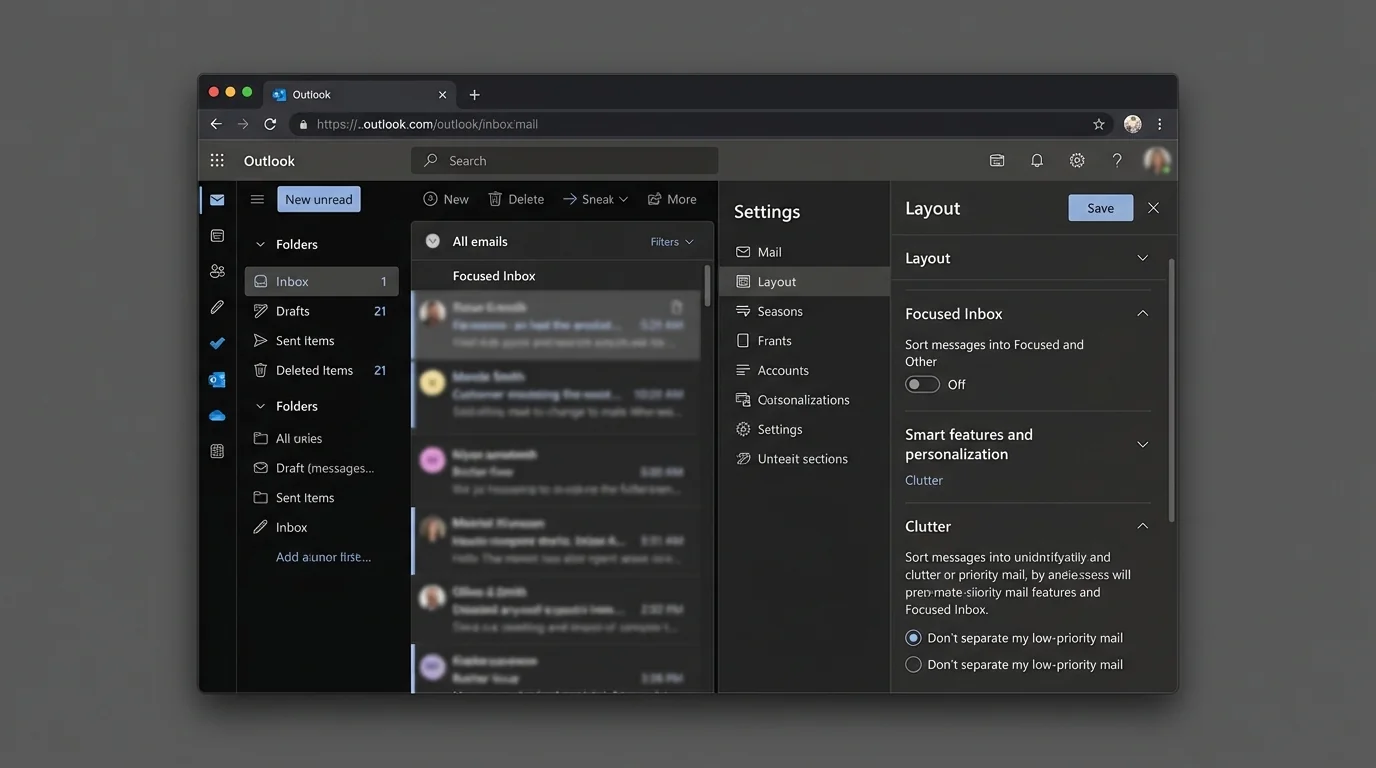Screen dimensions: 1376x768
Task: Turn on the Focused Inbox toggle
Action: pos(921,384)
